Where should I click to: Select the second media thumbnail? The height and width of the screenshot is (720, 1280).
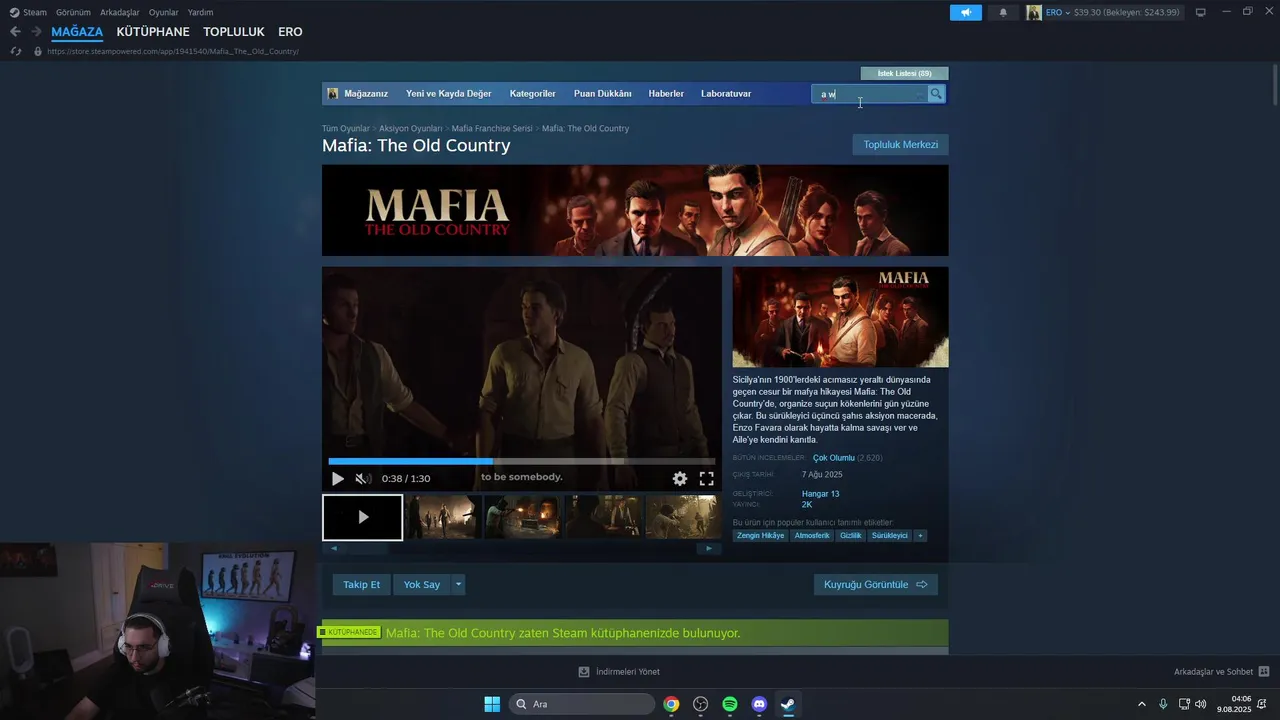[x=444, y=517]
